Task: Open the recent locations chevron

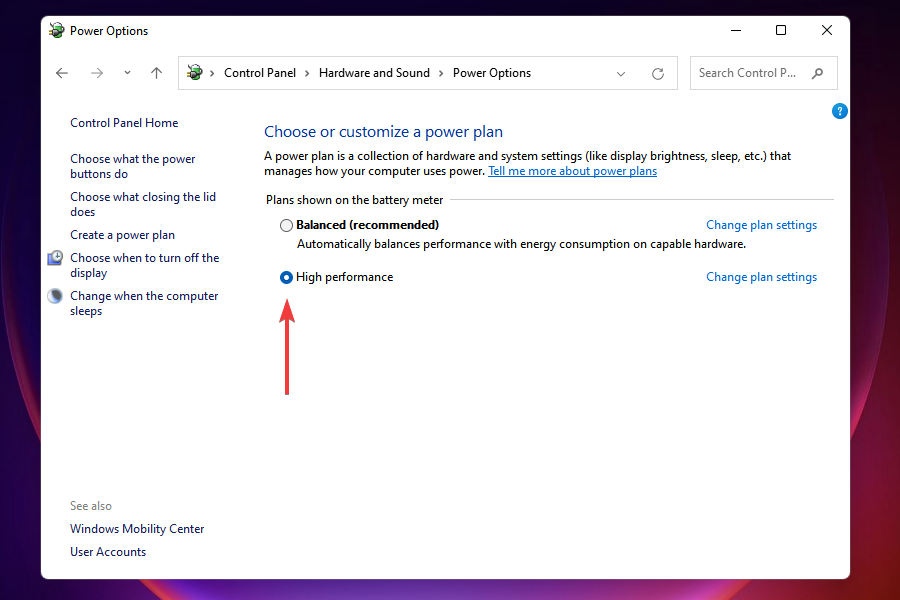Action: [x=127, y=72]
